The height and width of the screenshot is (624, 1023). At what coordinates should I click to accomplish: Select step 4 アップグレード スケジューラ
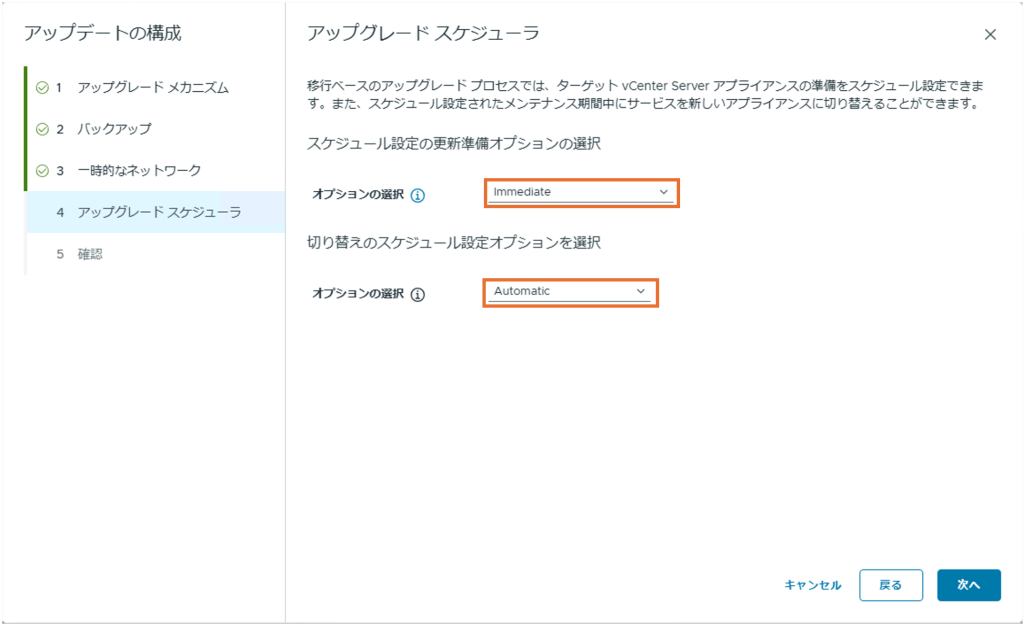point(158,212)
